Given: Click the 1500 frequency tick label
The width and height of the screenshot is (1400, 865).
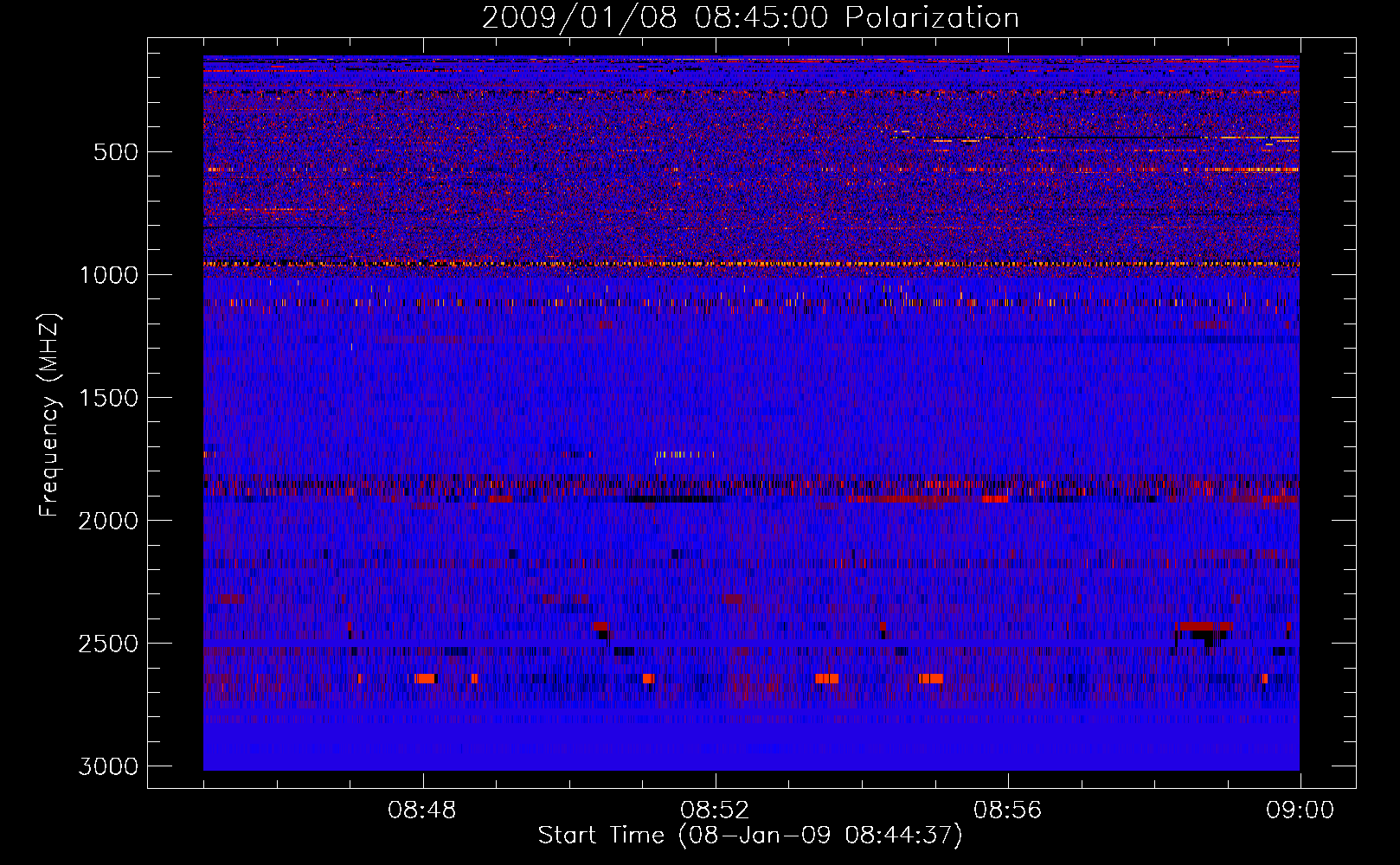Looking at the screenshot, I should click(x=108, y=398).
